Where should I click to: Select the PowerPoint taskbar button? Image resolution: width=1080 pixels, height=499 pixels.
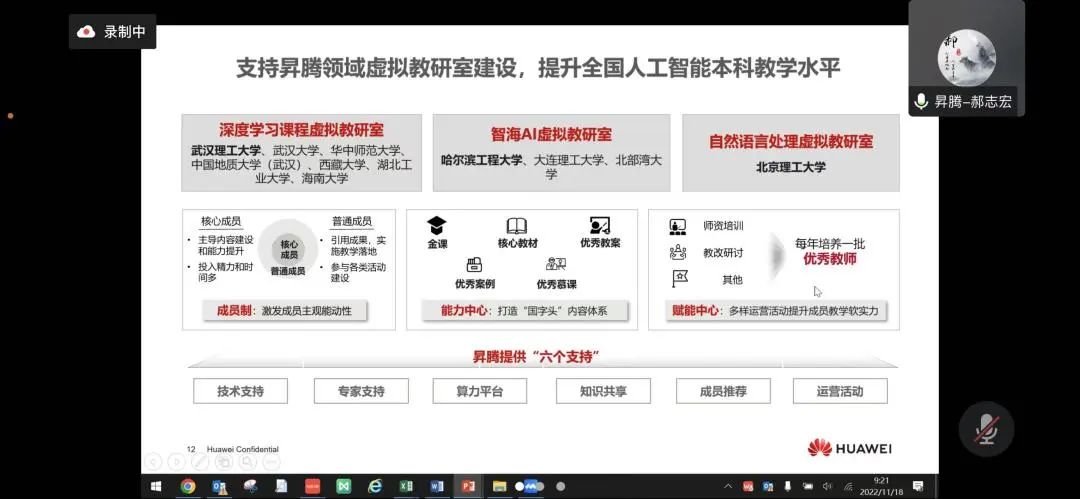tap(468, 487)
